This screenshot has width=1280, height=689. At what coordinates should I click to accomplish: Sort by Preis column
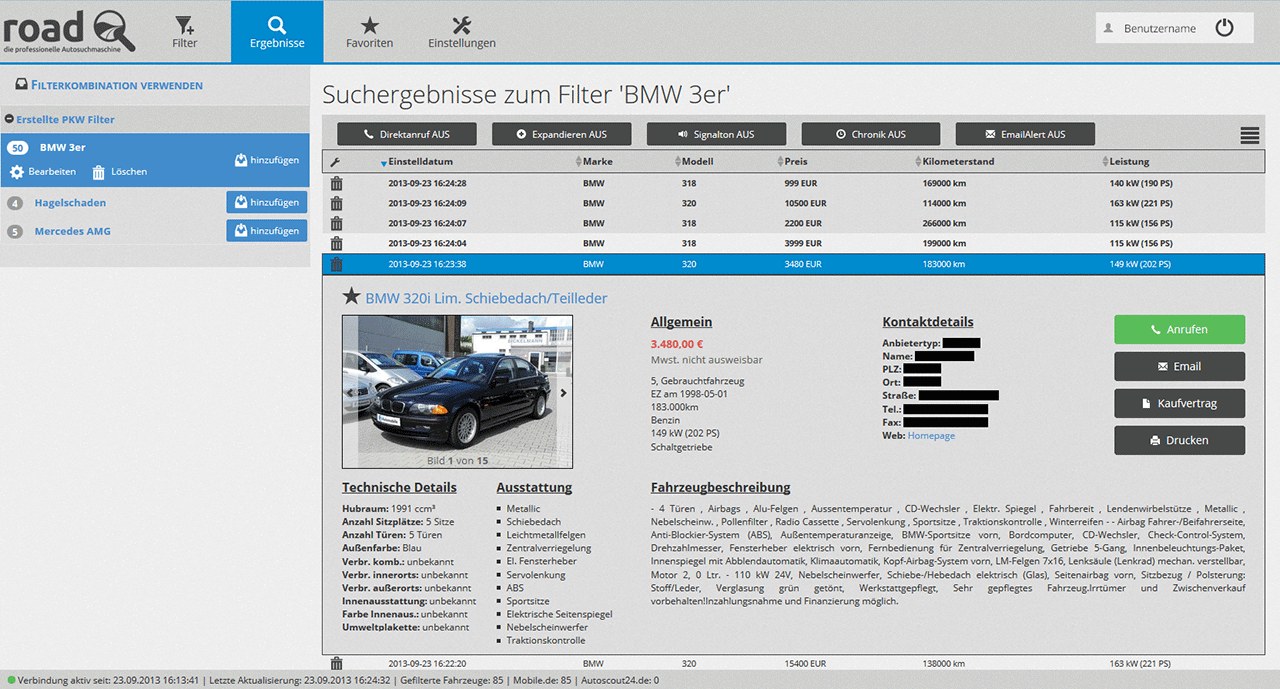(x=795, y=161)
